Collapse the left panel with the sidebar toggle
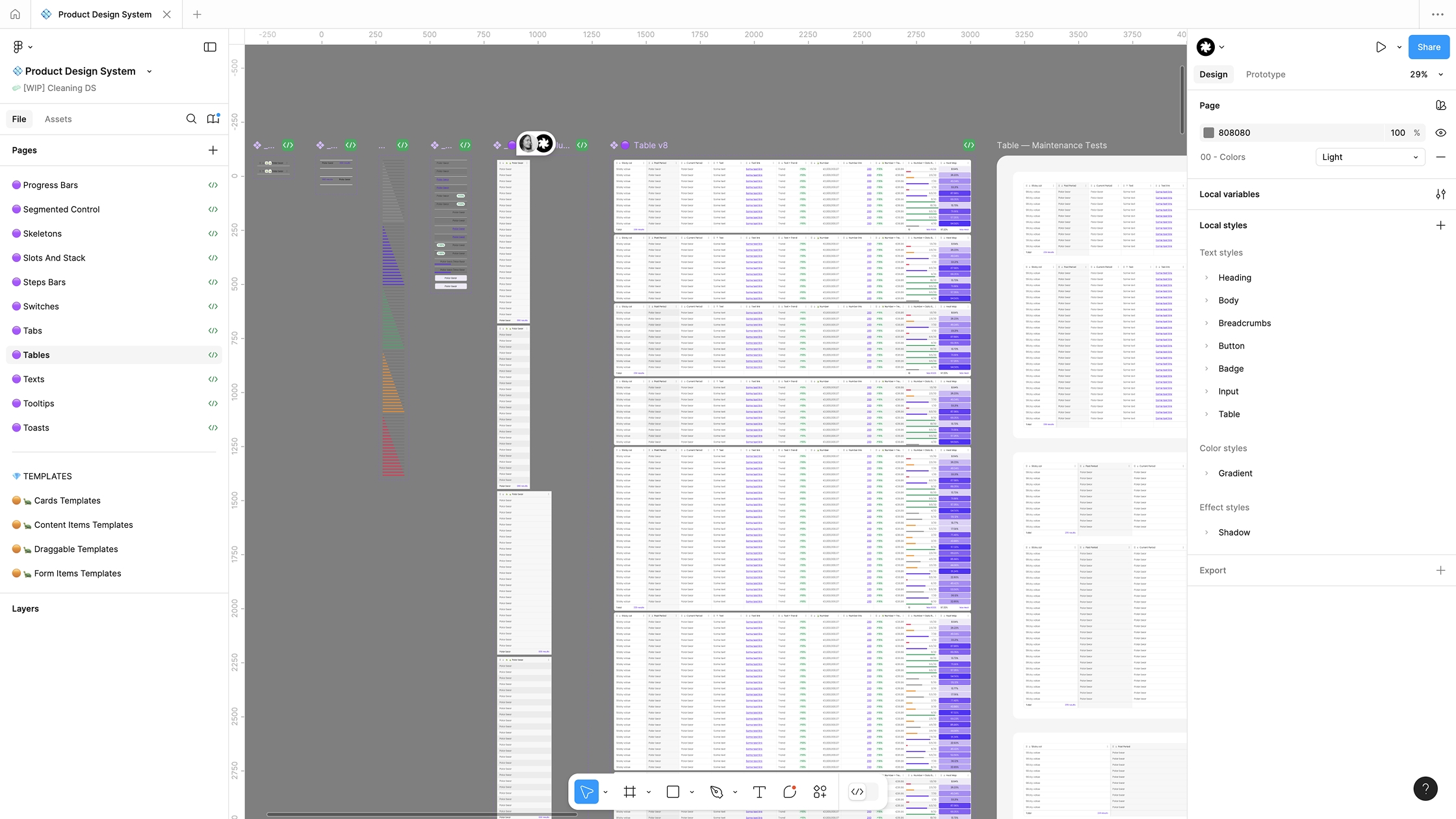The width and height of the screenshot is (1456, 819). [210, 47]
